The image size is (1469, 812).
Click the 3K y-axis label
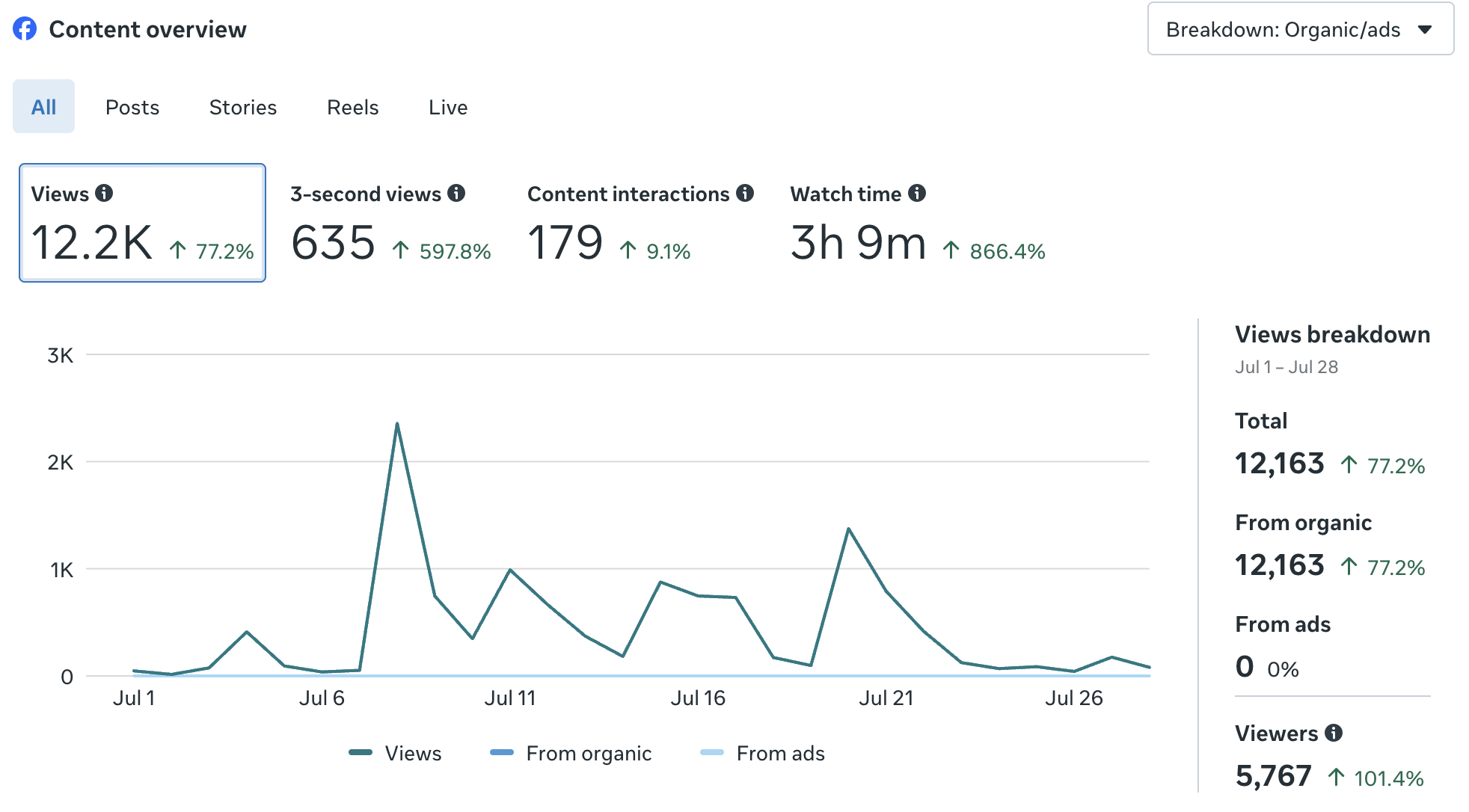click(61, 355)
